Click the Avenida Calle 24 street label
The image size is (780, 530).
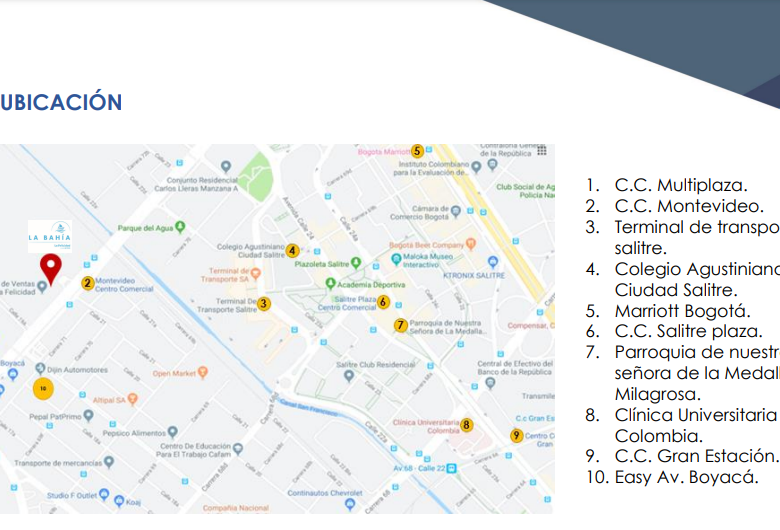pos(298,218)
